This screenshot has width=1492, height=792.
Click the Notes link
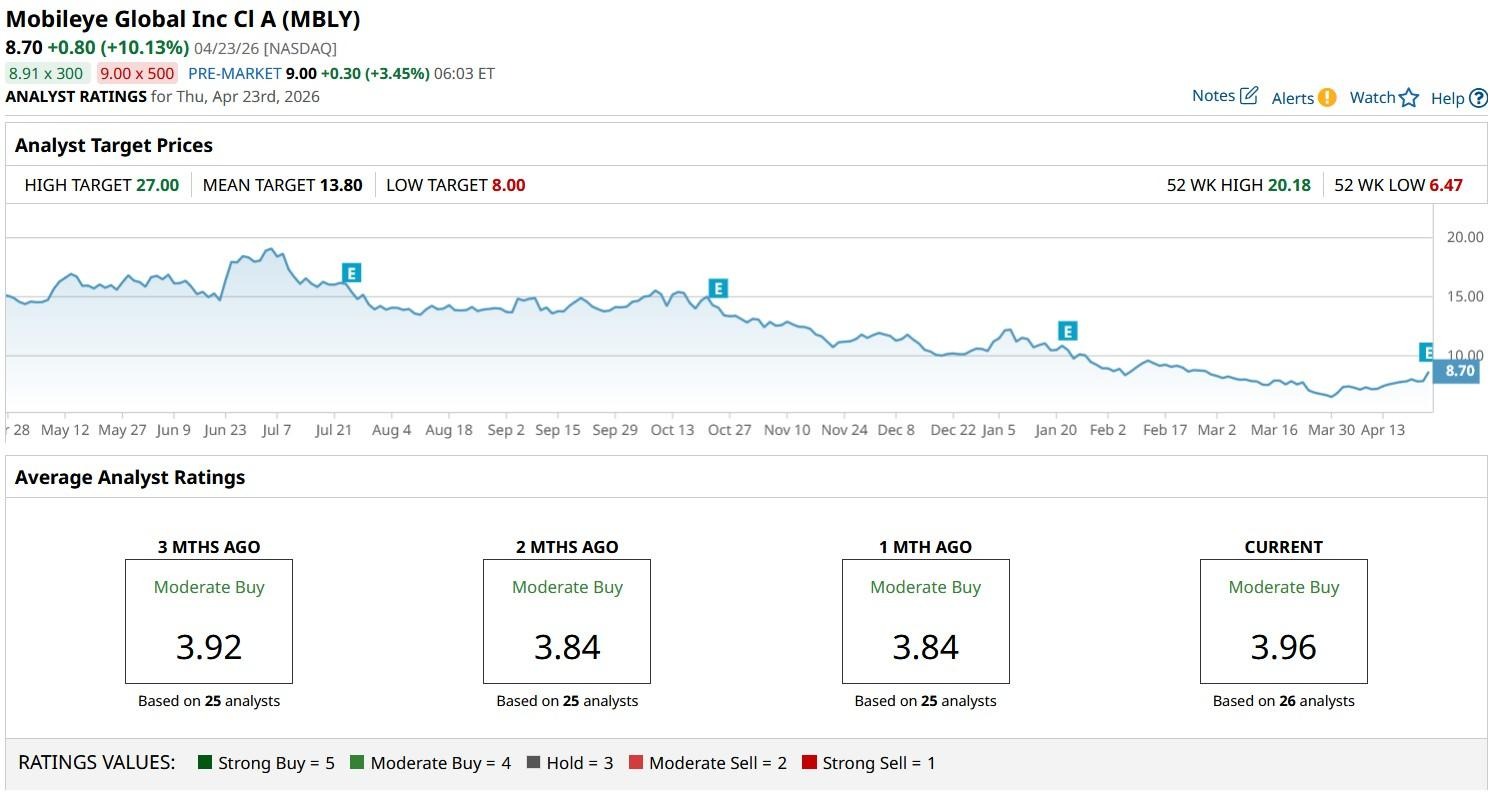pyautogui.click(x=1213, y=96)
